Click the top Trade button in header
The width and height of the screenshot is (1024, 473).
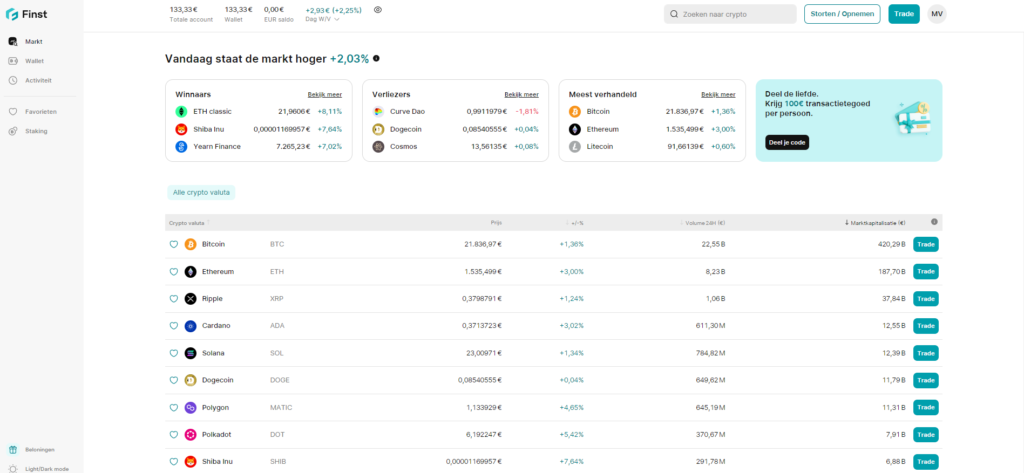click(x=904, y=14)
